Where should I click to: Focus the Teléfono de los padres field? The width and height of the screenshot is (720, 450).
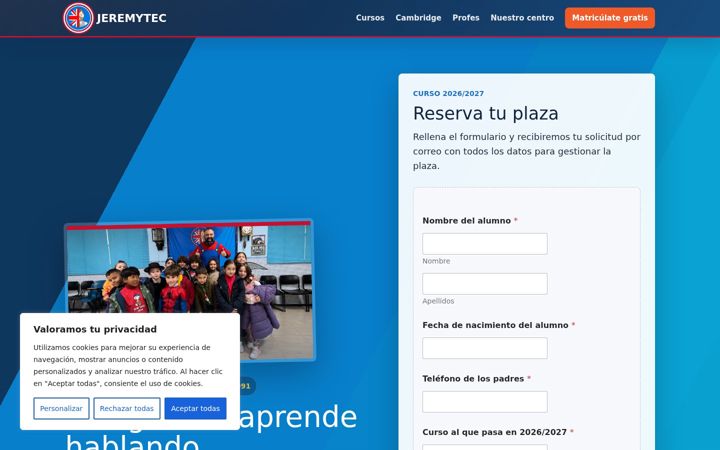(x=485, y=402)
